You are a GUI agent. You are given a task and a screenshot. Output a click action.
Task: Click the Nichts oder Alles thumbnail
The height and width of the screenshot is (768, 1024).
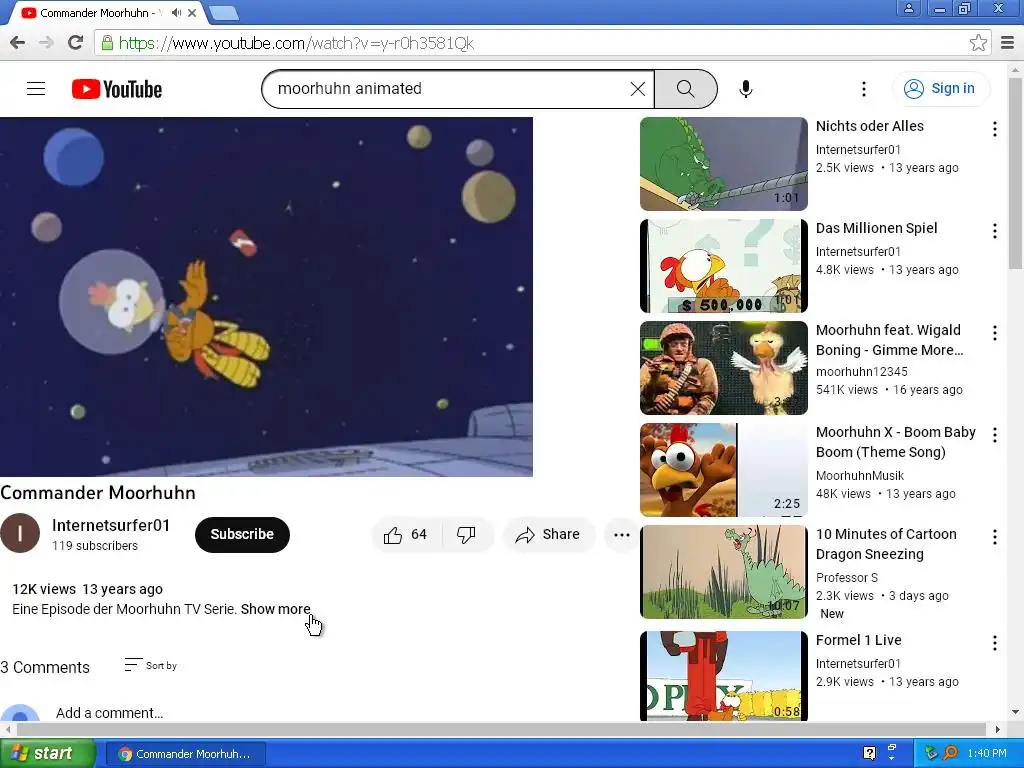(x=724, y=164)
